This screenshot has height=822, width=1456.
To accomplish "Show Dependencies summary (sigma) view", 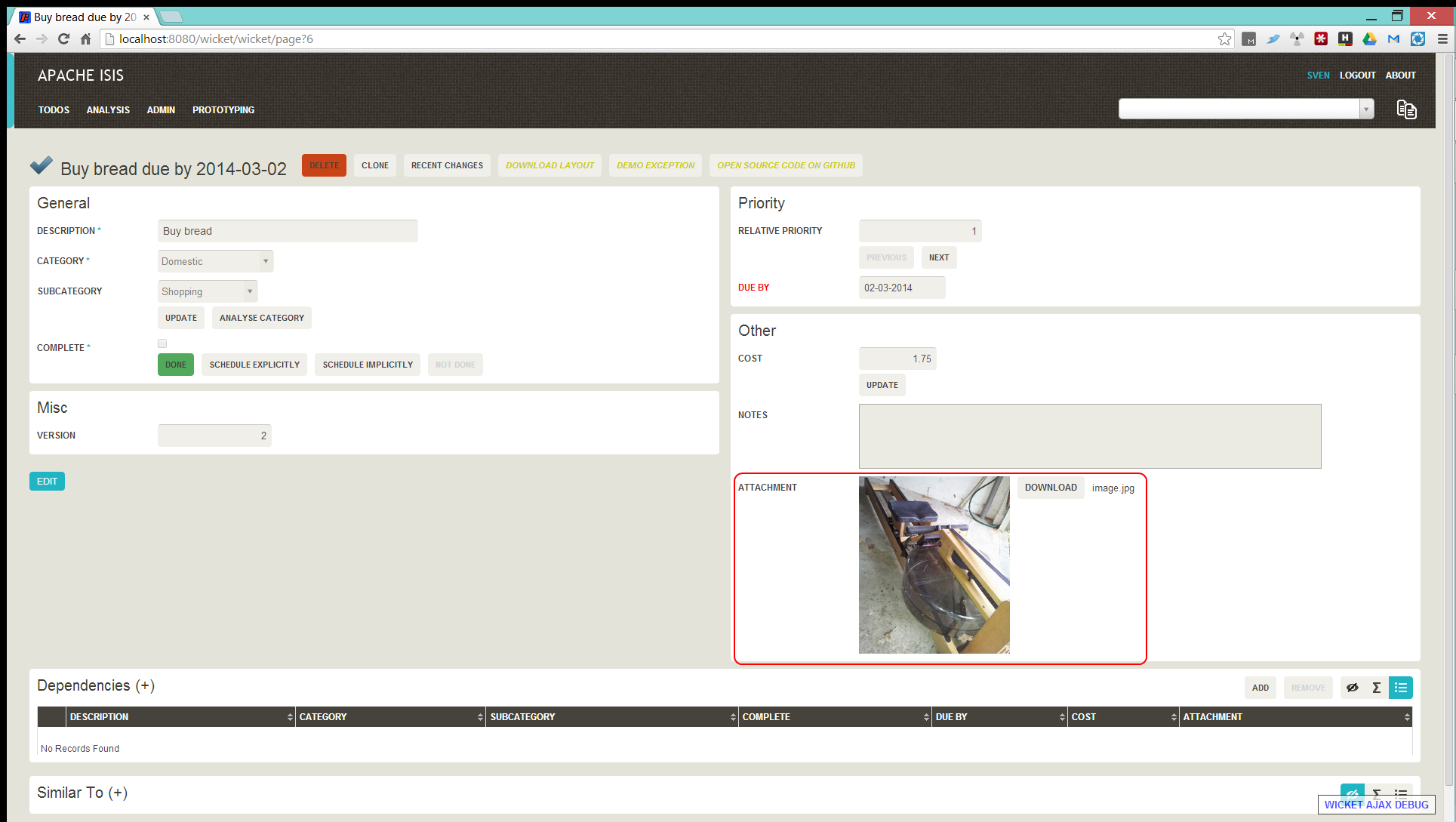I will [x=1376, y=688].
